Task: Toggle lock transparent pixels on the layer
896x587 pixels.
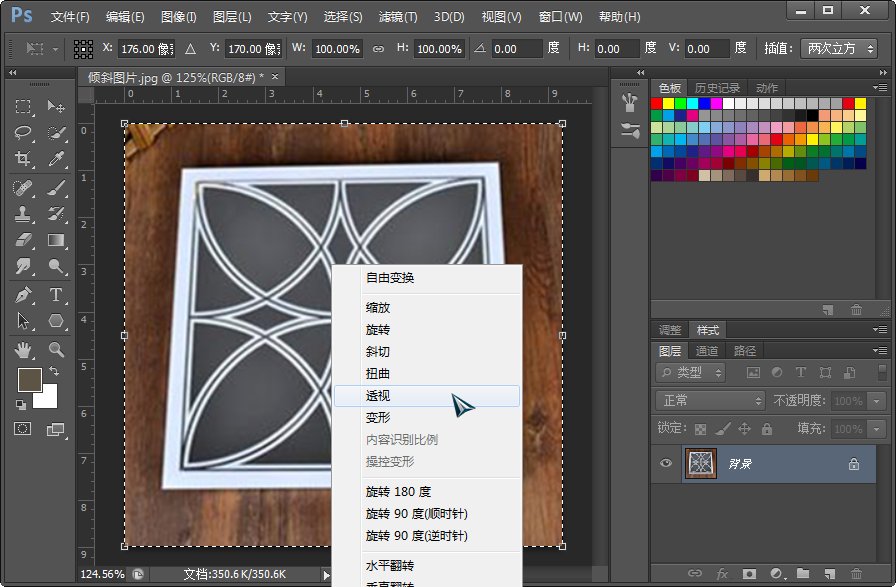Action: click(700, 429)
